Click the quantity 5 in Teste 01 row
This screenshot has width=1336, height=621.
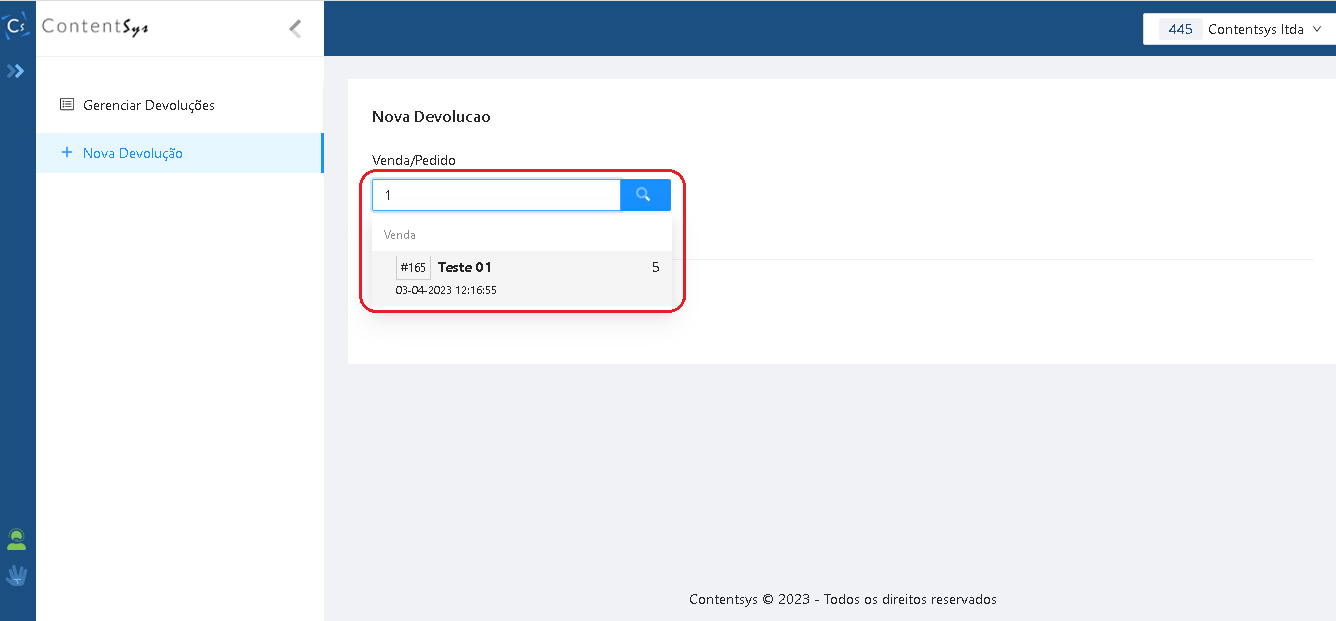click(x=655, y=267)
